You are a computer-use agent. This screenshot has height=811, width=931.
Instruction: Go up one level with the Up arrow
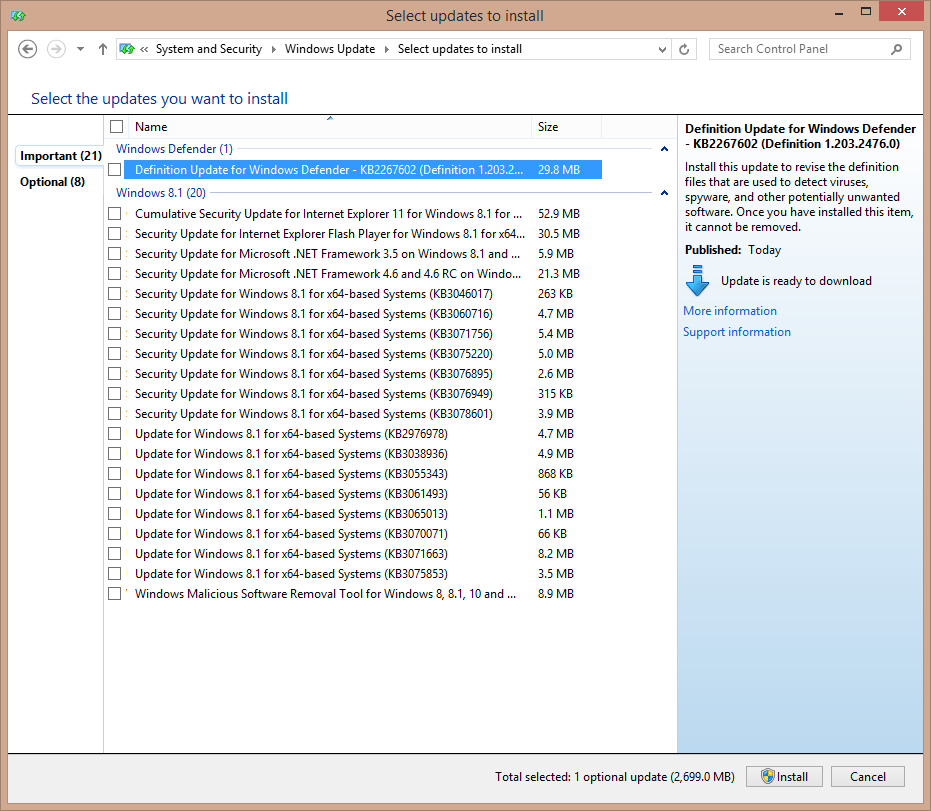[x=103, y=49]
